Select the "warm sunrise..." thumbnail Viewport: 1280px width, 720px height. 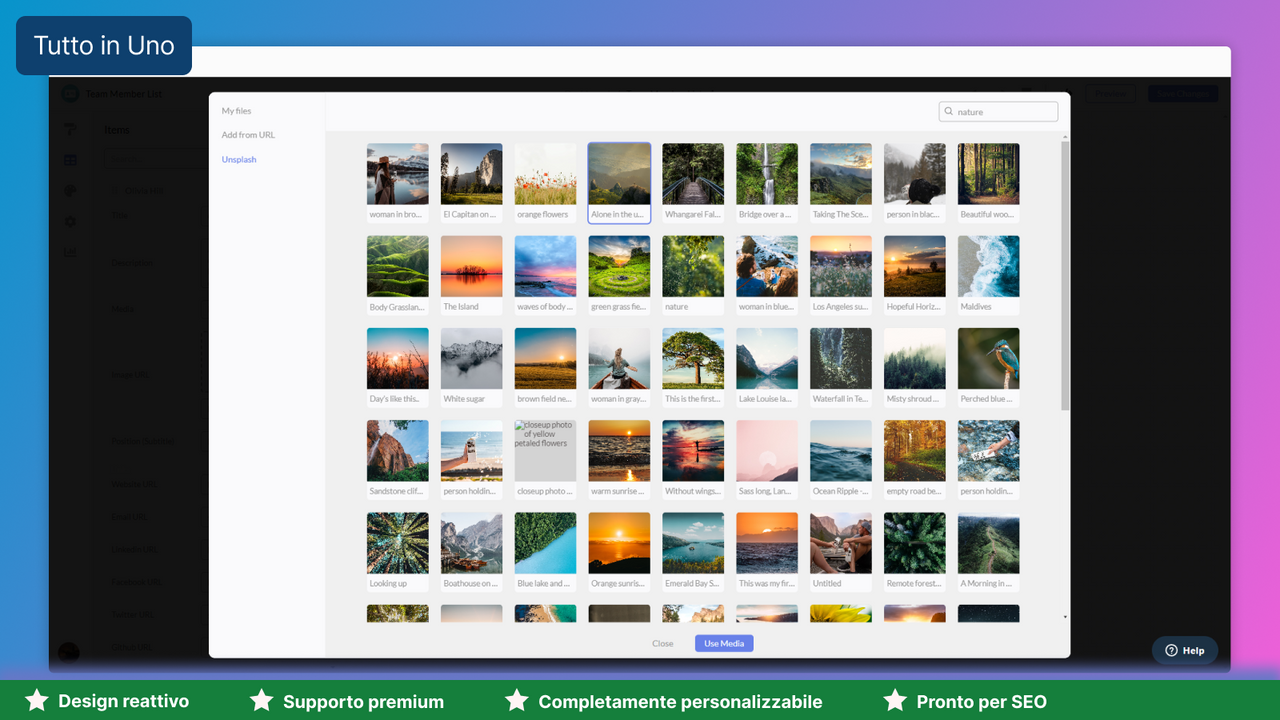coord(620,459)
